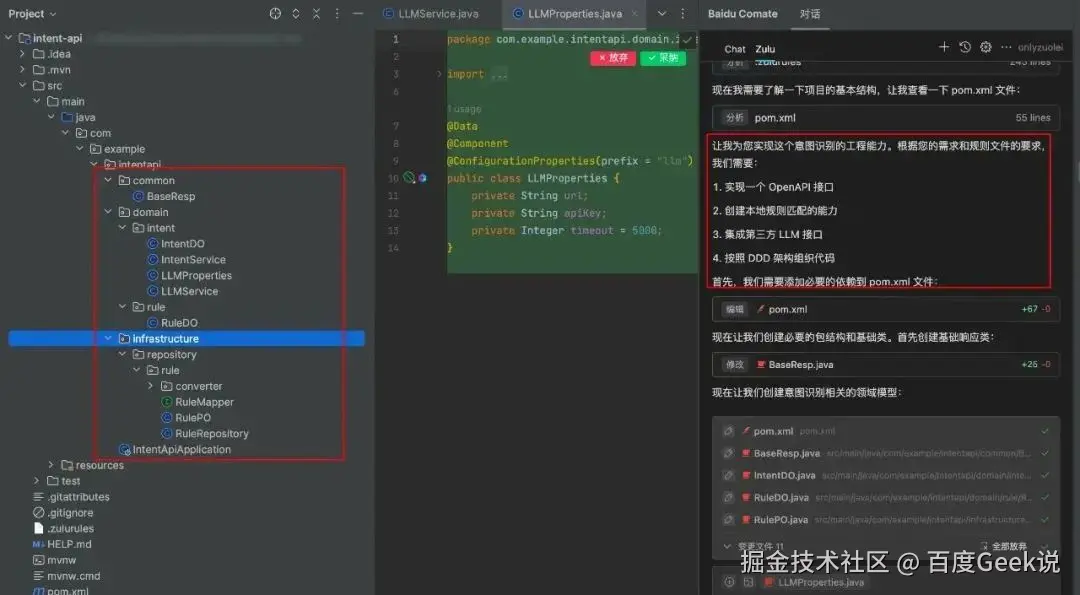Toggle accept check for BaseResp.java change
This screenshot has height=595, width=1080.
point(1045,453)
